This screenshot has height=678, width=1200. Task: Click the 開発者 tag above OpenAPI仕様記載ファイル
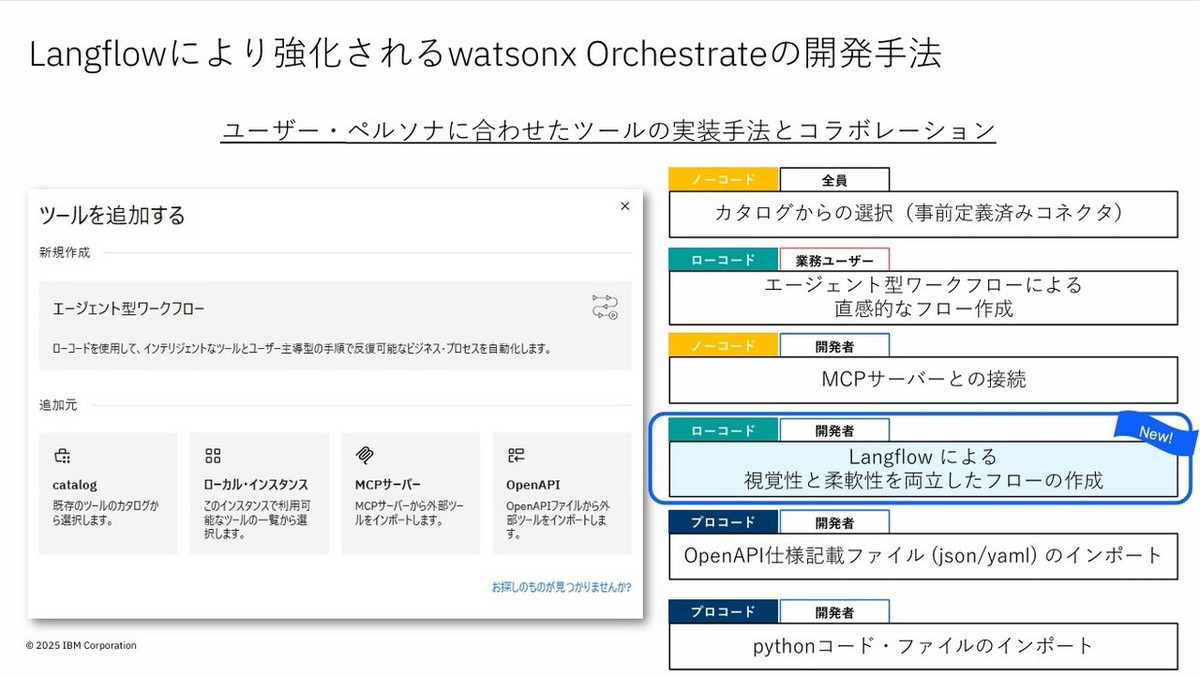[834, 522]
